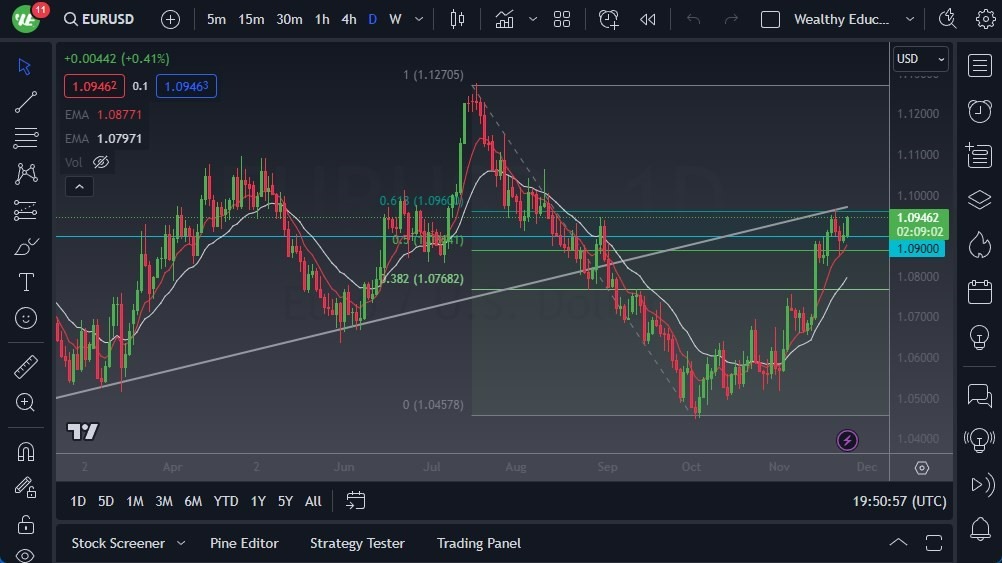Open the Strategy Tester tab

click(357, 543)
